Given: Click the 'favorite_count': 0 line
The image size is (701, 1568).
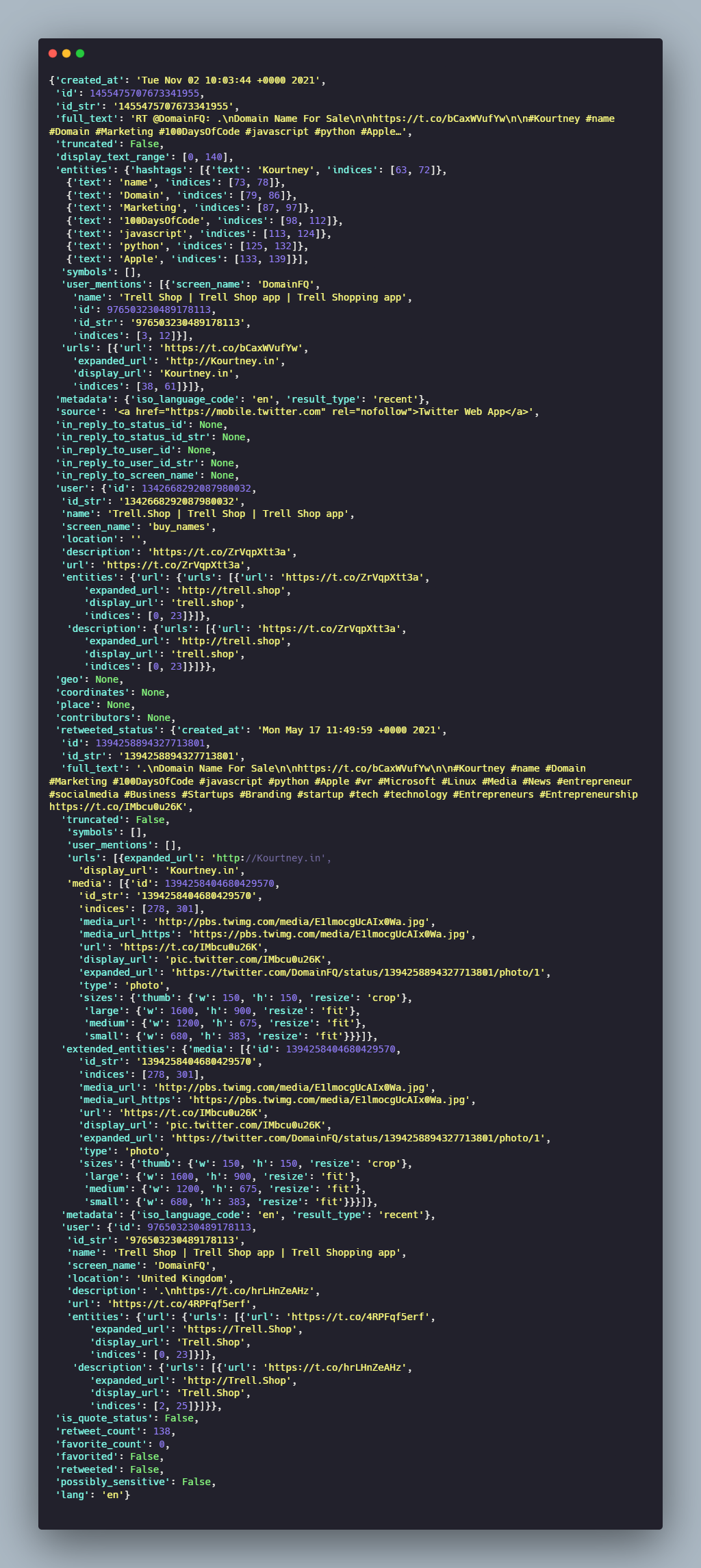Looking at the screenshot, I should [112, 1444].
